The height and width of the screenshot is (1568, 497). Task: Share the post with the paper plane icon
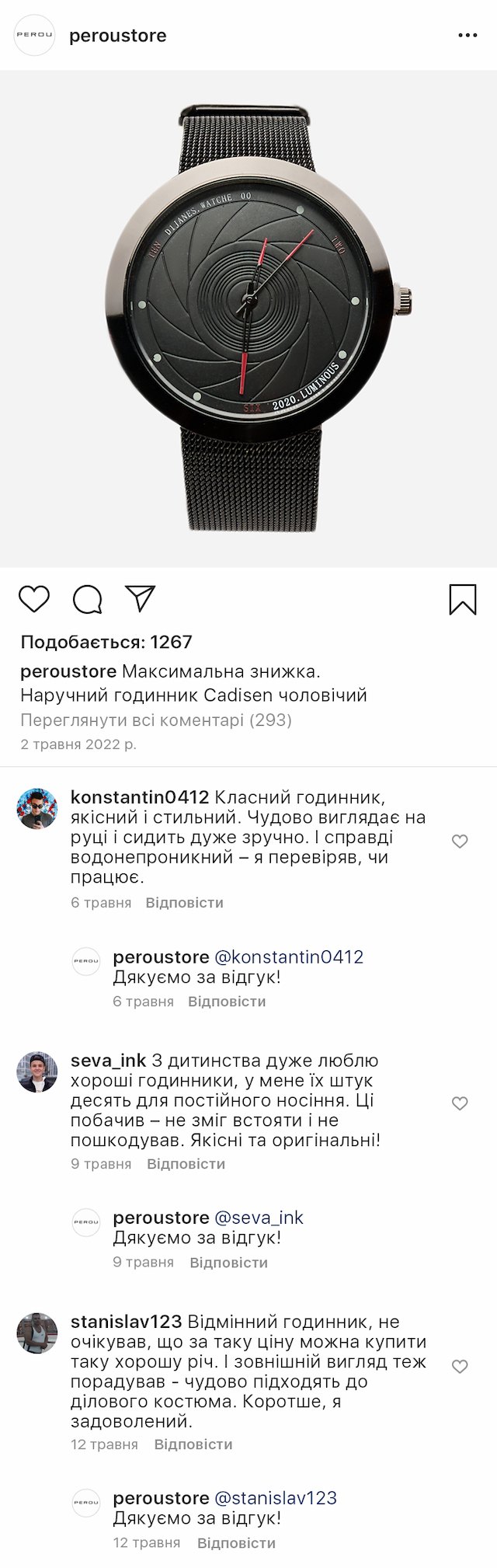[x=141, y=598]
